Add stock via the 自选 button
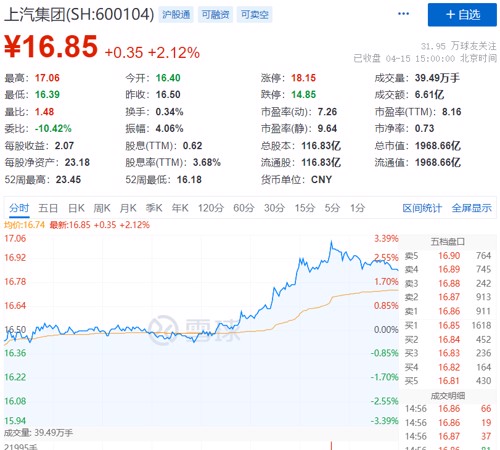The width and height of the screenshot is (500, 450). [462, 15]
